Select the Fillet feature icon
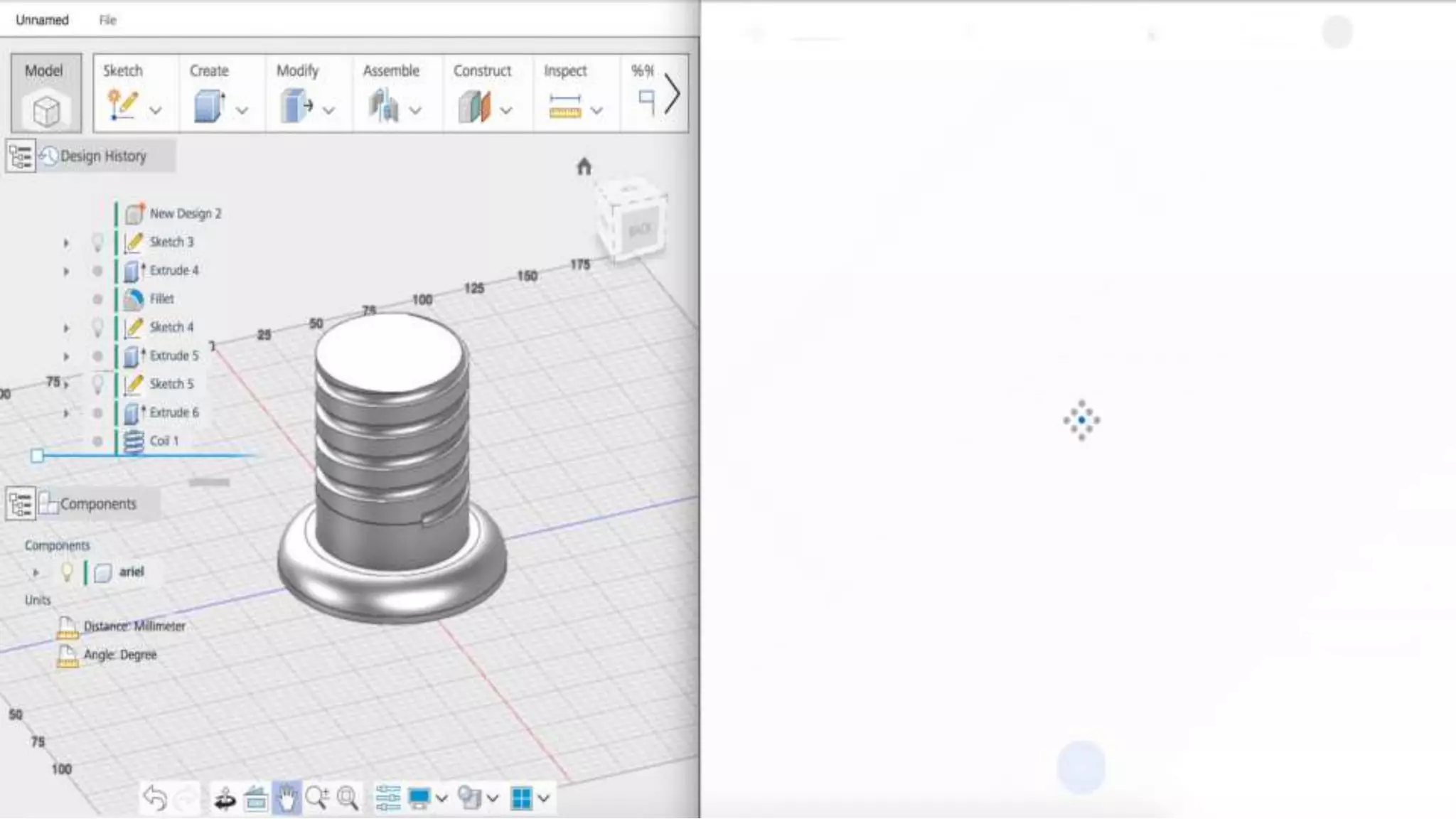Screen dimensions: 1456x819 point(134,299)
